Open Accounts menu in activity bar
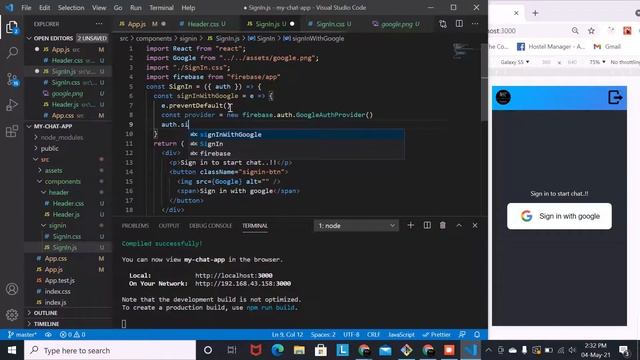Image resolution: width=640 pixels, height=360 pixels. click(x=12, y=289)
